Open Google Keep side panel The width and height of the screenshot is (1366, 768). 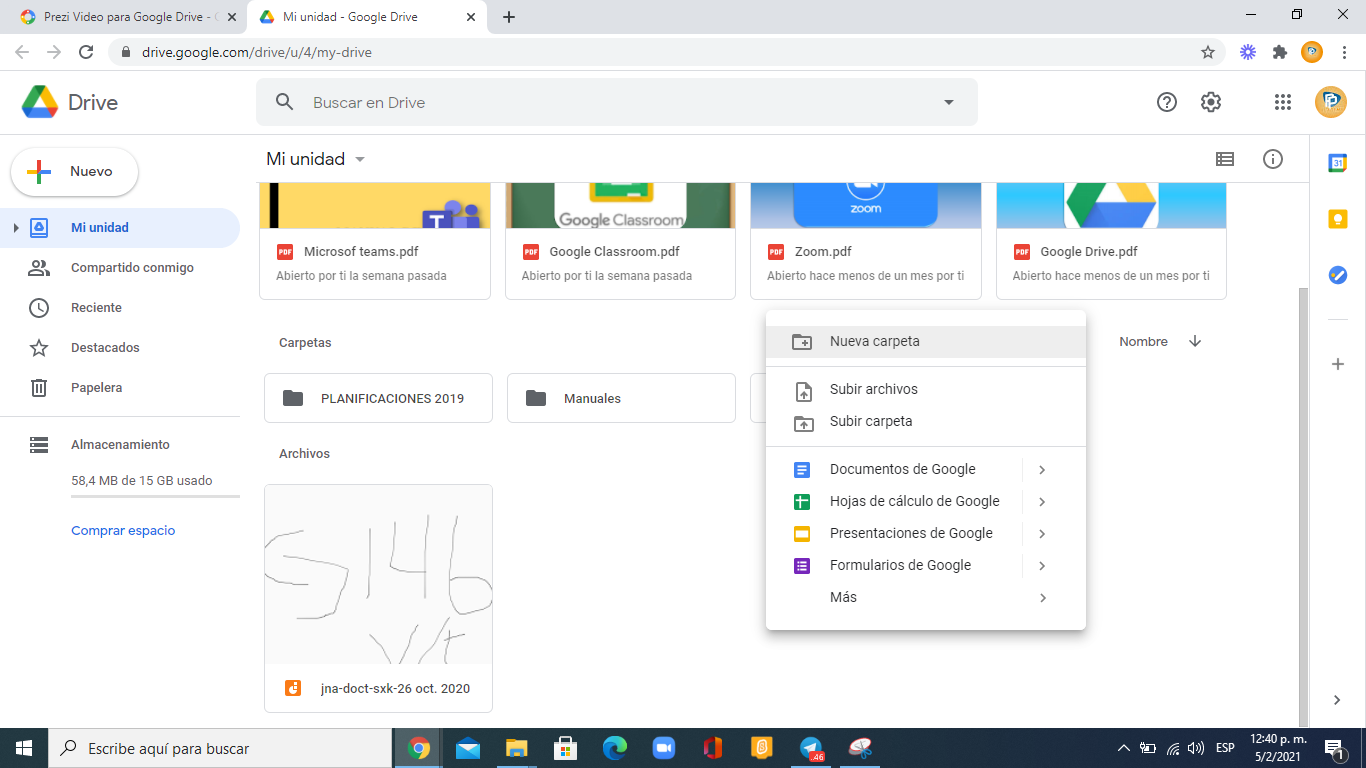[1338, 219]
